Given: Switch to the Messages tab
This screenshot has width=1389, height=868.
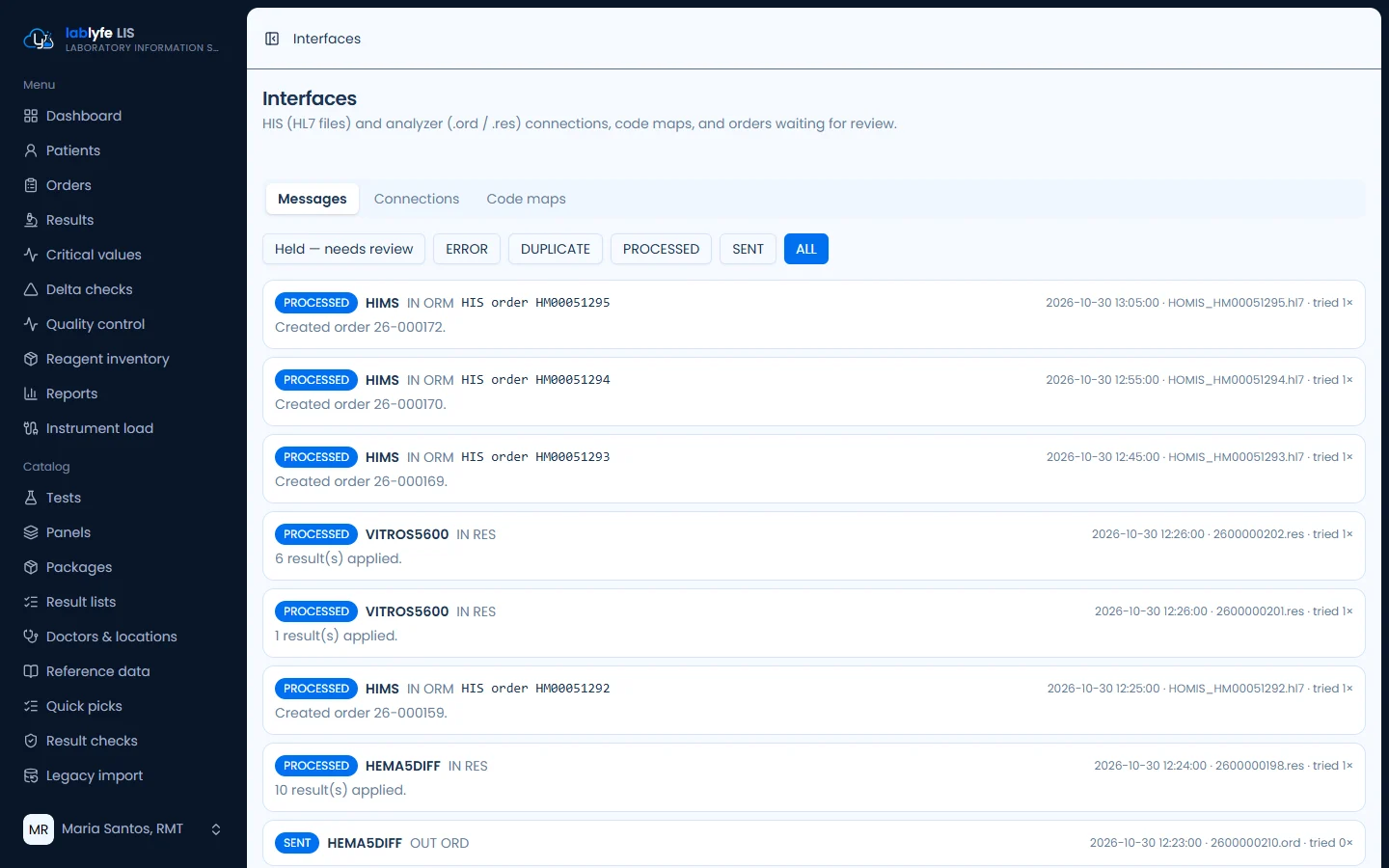Looking at the screenshot, I should point(313,199).
